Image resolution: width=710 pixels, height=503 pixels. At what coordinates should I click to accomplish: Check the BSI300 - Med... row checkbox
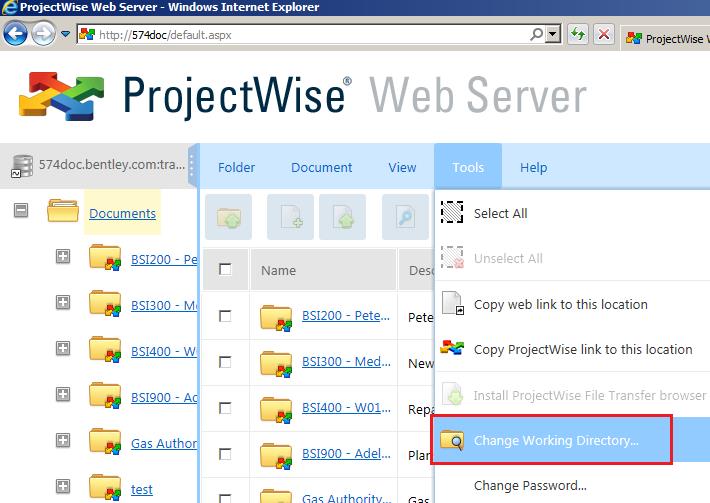click(x=225, y=362)
